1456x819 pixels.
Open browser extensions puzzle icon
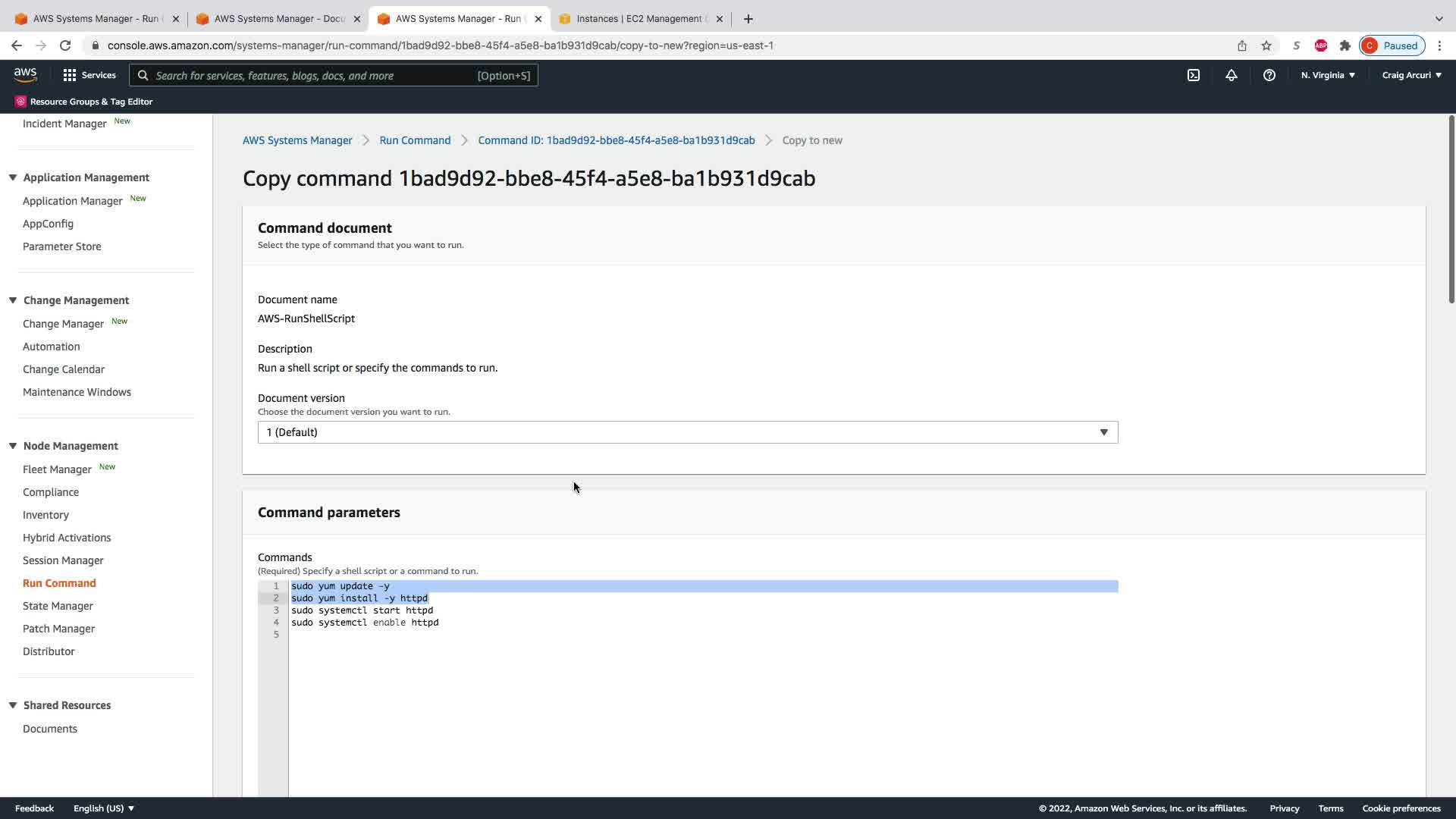coord(1345,45)
